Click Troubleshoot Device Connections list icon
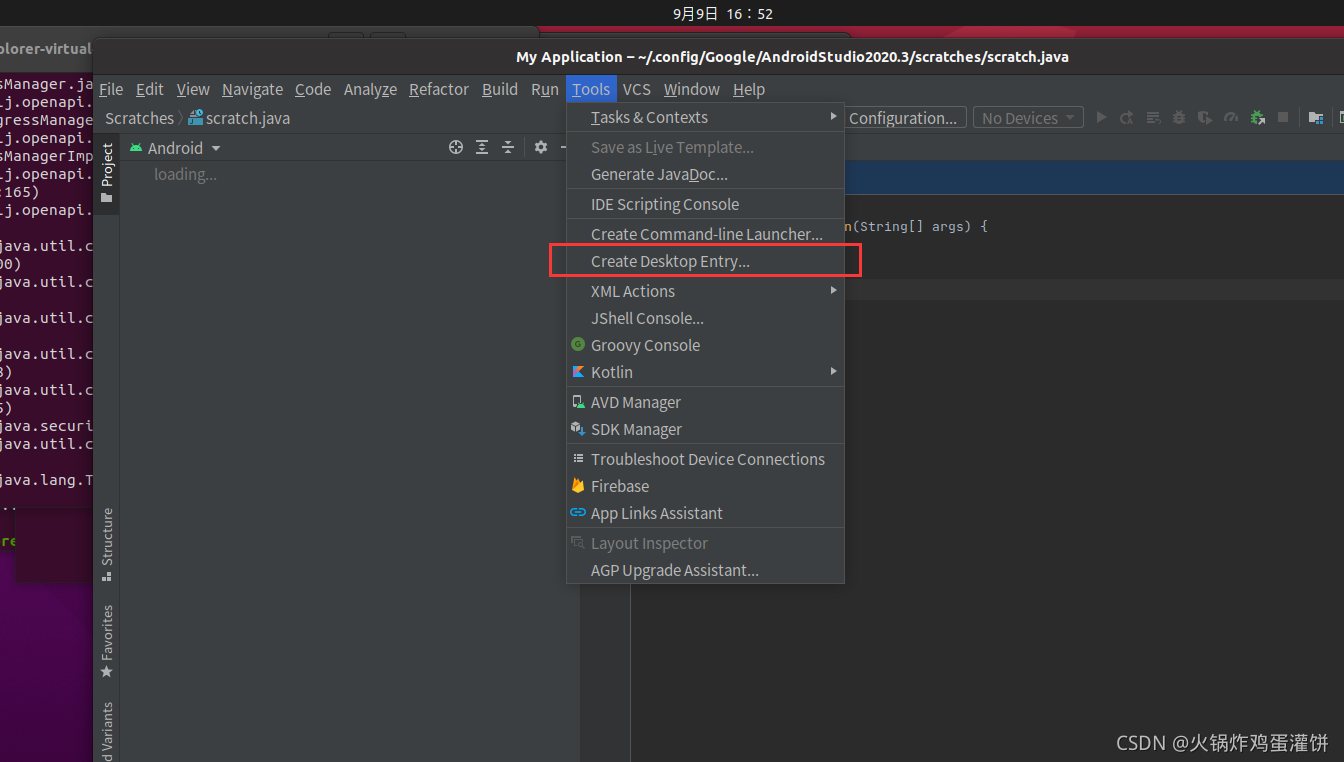This screenshot has width=1344, height=762. 578,458
